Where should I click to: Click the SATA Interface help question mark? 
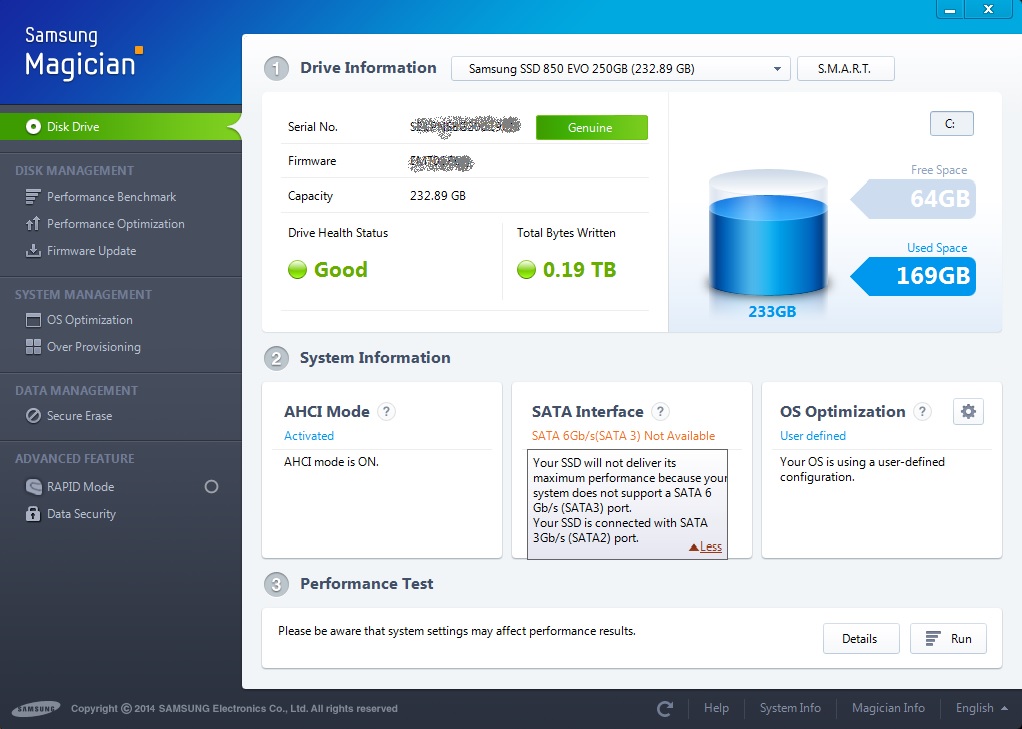point(660,411)
